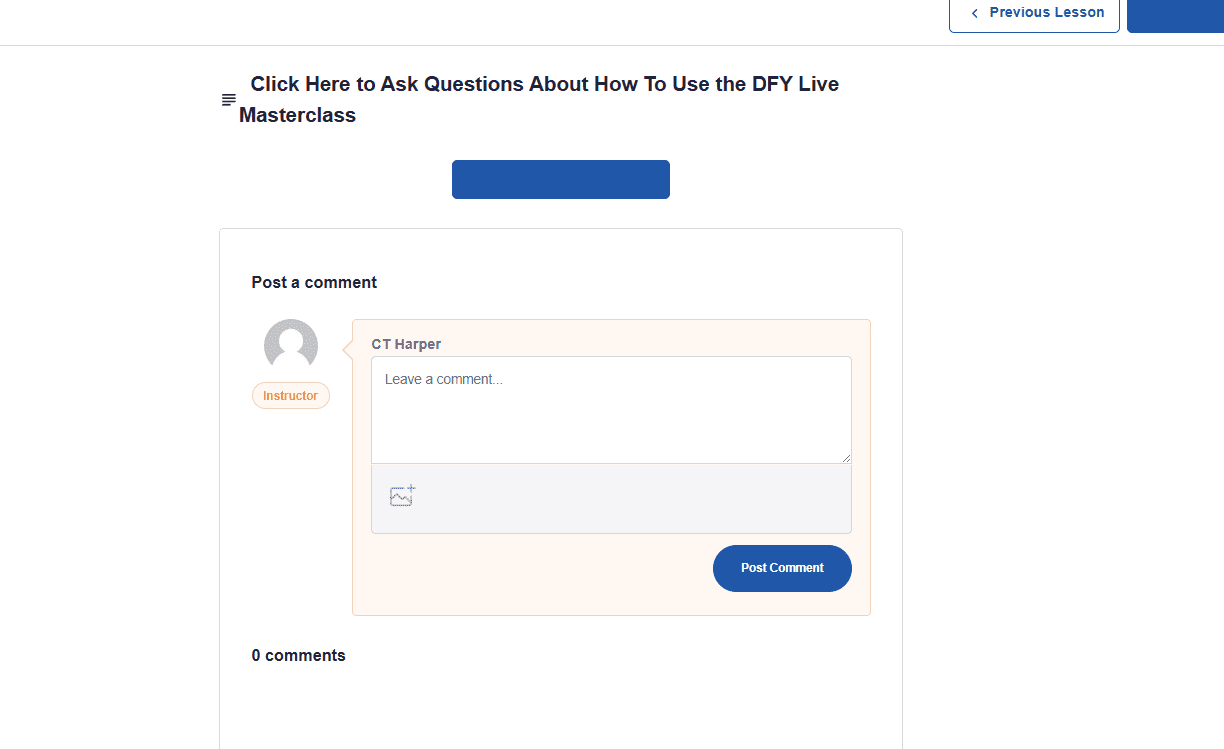
Task: Click the 'Post a comment' heading
Action: coord(314,282)
